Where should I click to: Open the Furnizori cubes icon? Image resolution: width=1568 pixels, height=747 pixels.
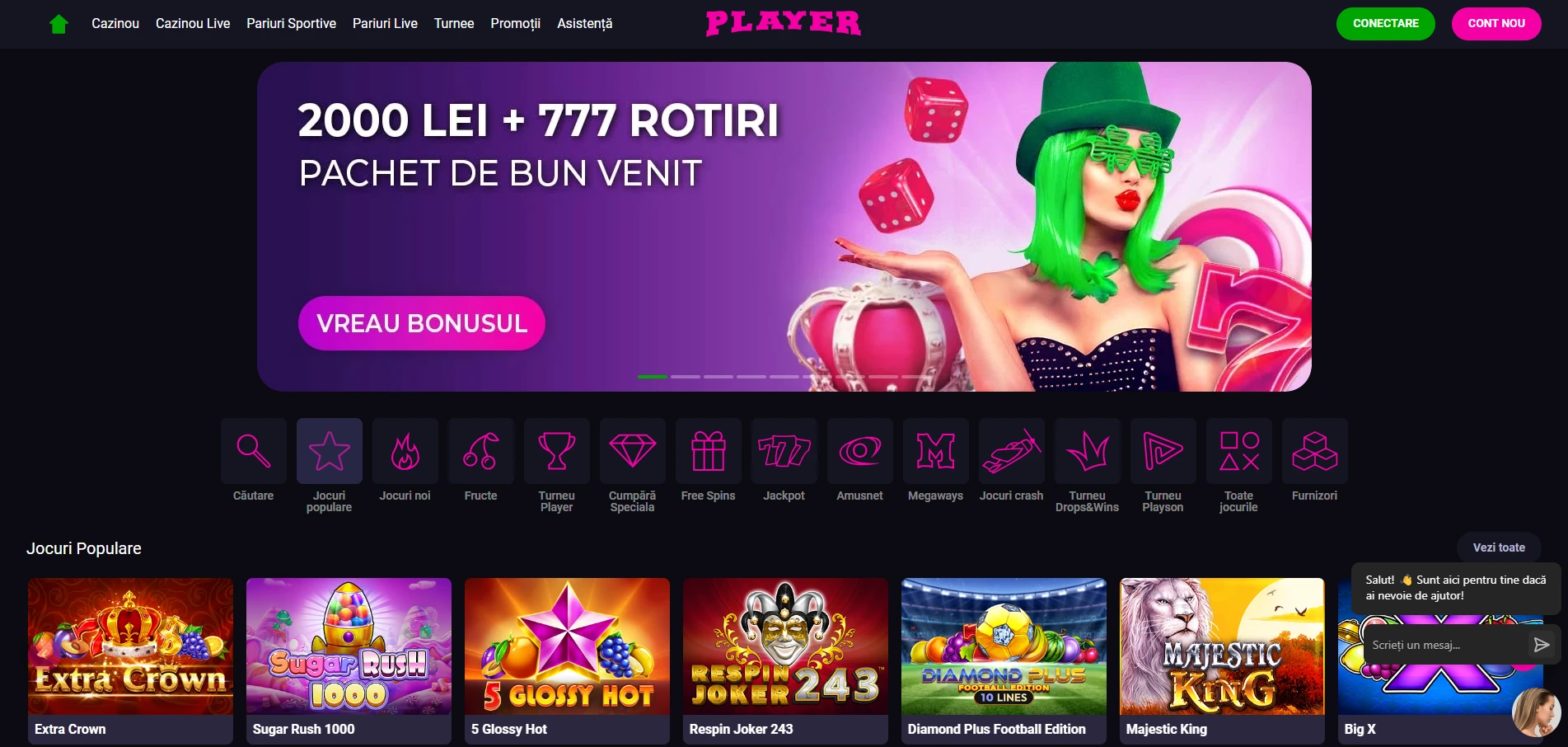[1315, 451]
